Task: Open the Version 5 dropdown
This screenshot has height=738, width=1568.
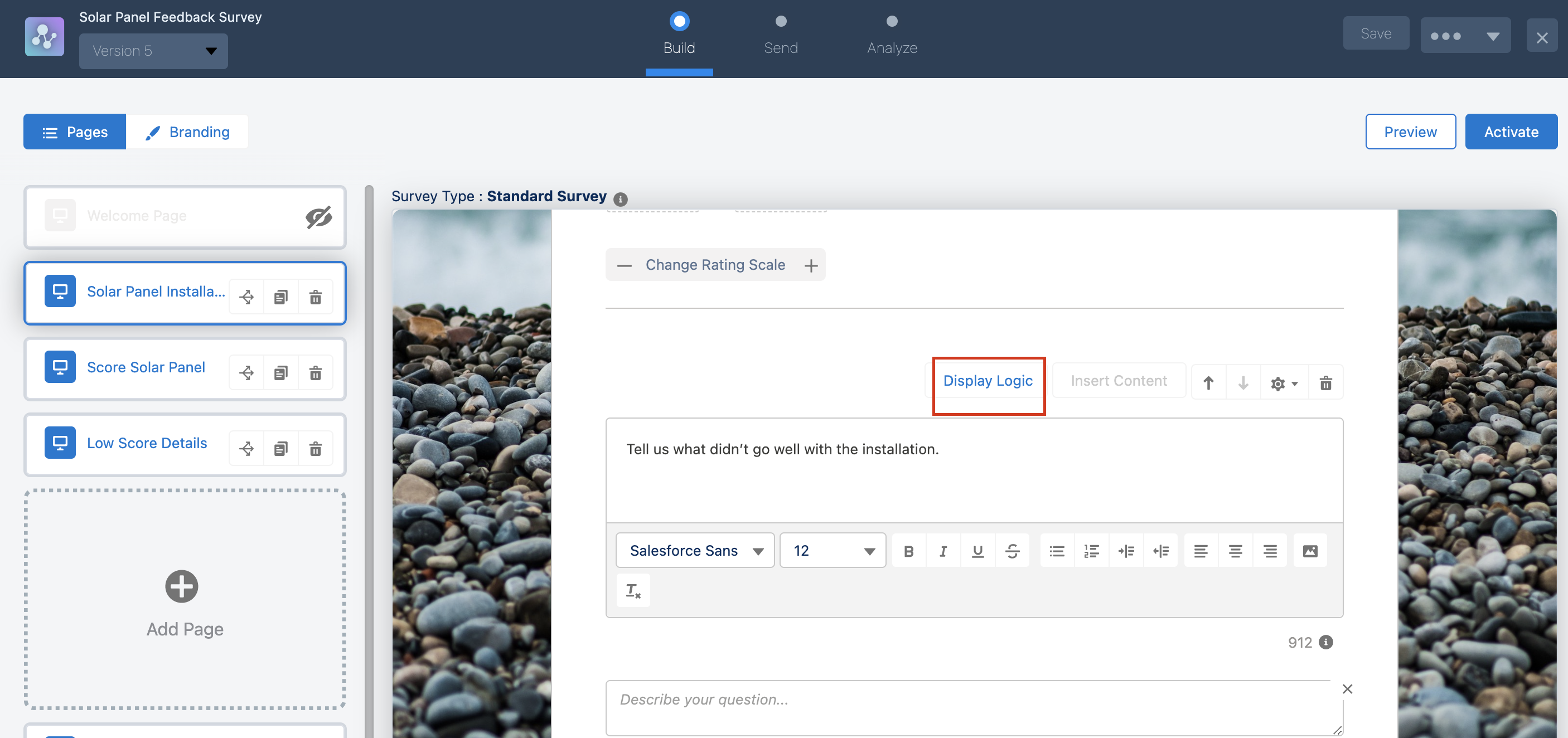Action: pyautogui.click(x=153, y=51)
